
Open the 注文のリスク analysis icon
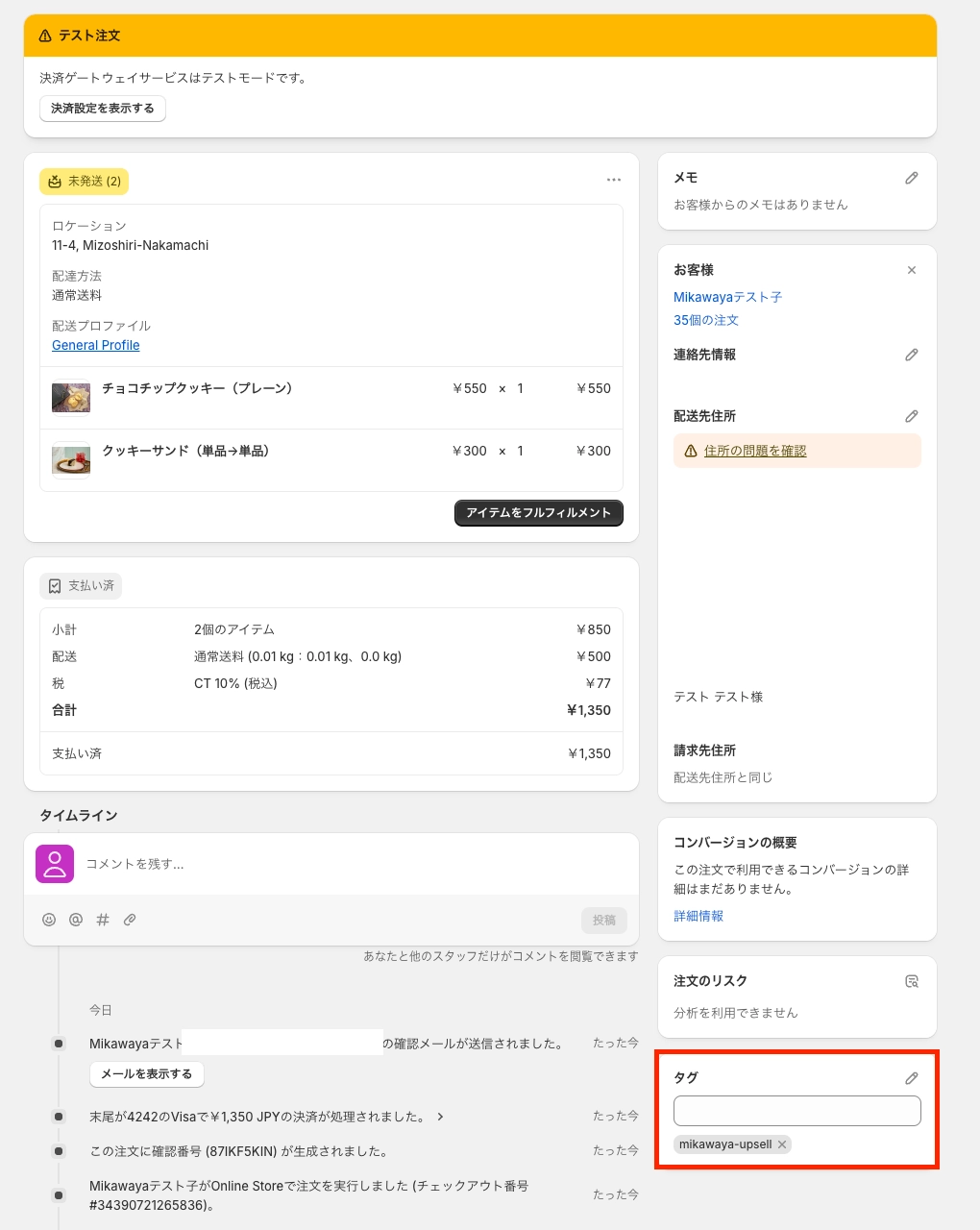(x=912, y=981)
